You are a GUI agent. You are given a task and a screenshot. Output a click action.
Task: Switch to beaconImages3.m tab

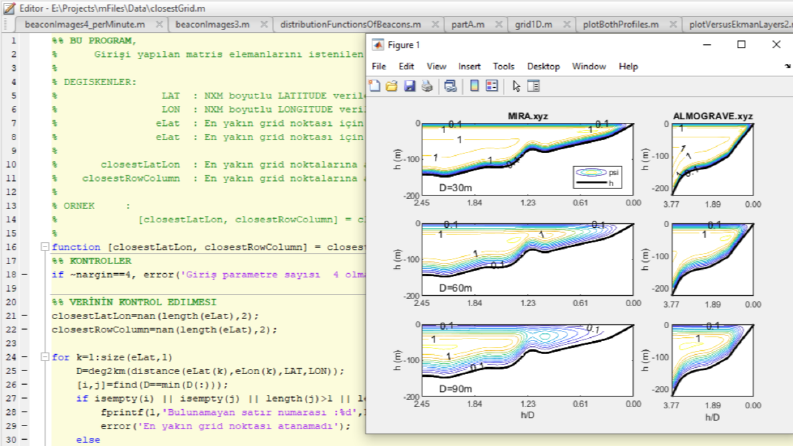(212, 24)
